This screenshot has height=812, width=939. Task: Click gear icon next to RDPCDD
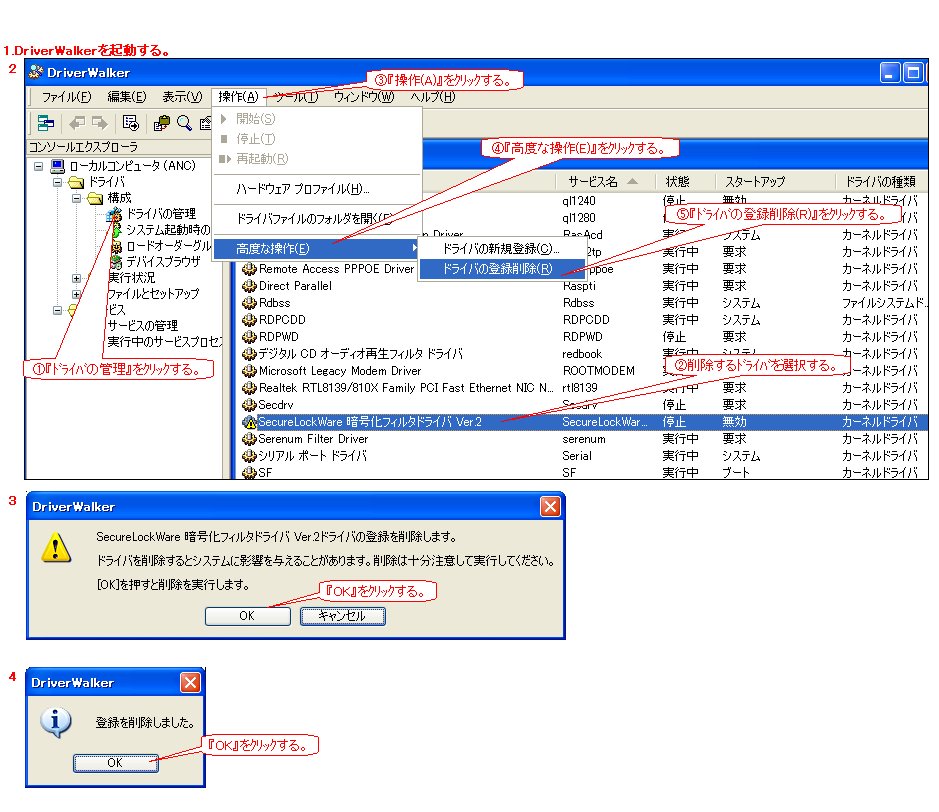(249, 320)
